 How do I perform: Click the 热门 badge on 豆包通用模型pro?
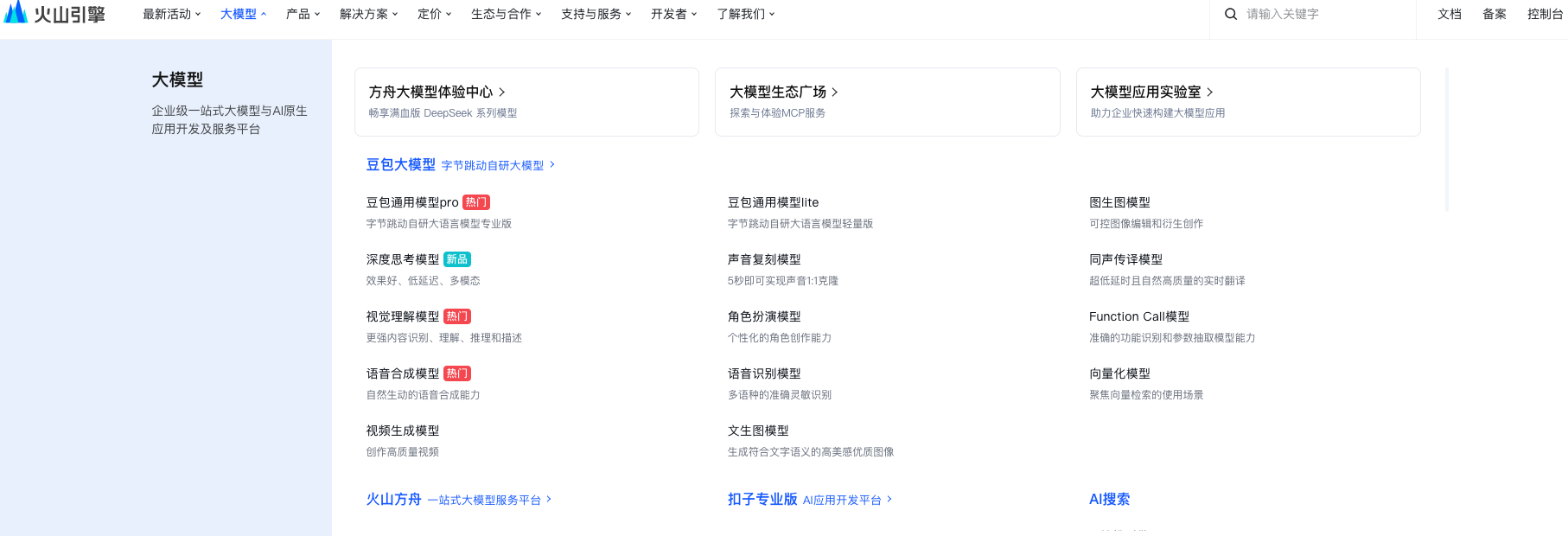point(476,202)
